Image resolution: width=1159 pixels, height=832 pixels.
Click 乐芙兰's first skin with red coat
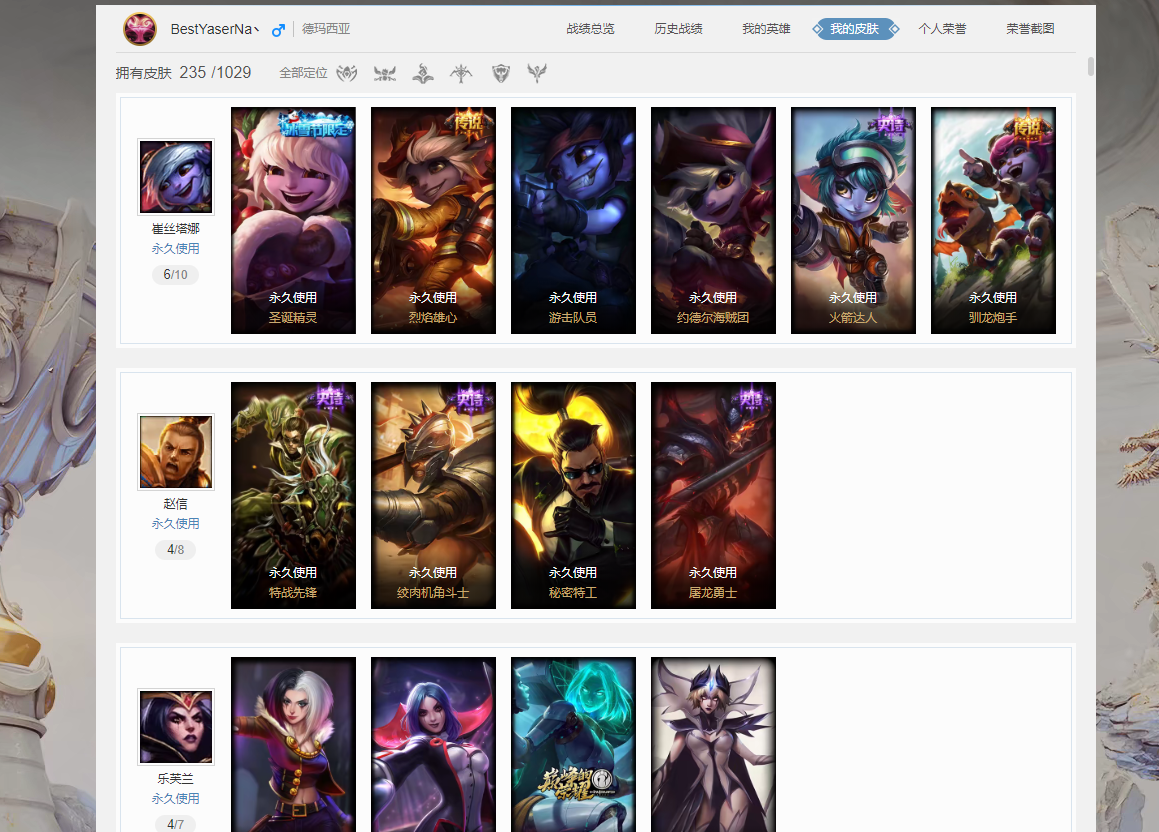[x=293, y=744]
